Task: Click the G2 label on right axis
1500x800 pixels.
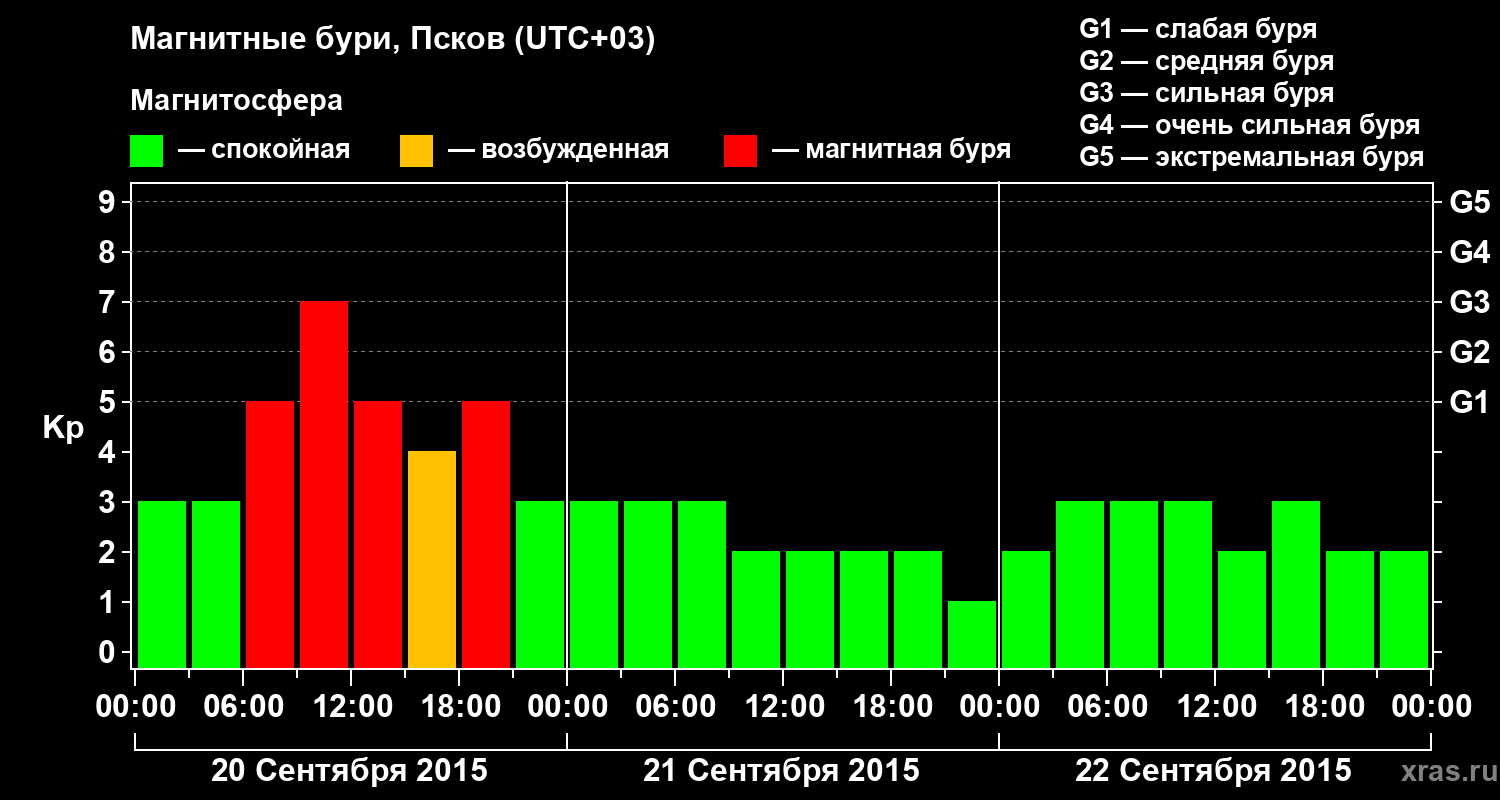Action: pos(1469,352)
